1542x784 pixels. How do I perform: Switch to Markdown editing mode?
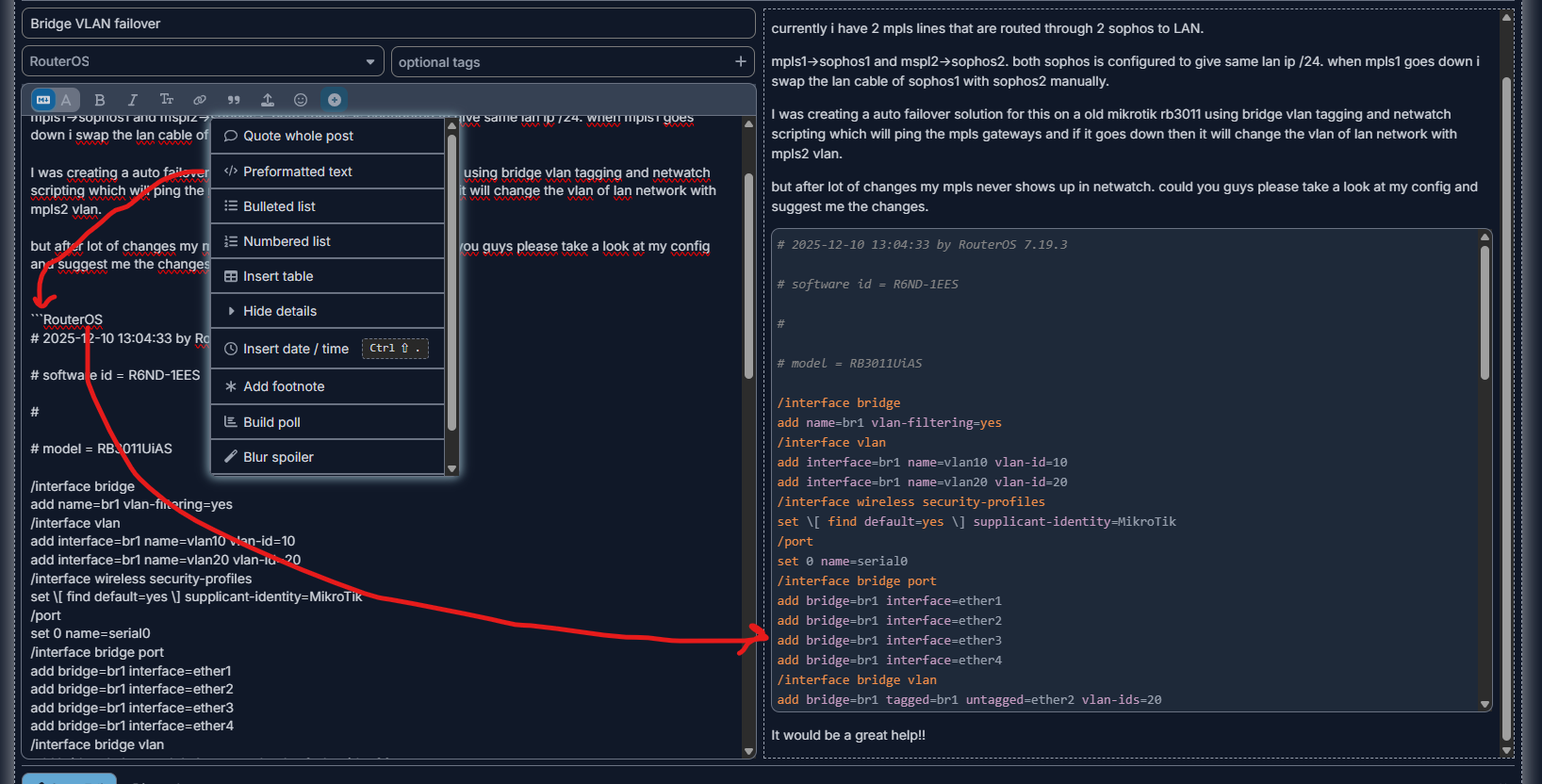coord(43,100)
